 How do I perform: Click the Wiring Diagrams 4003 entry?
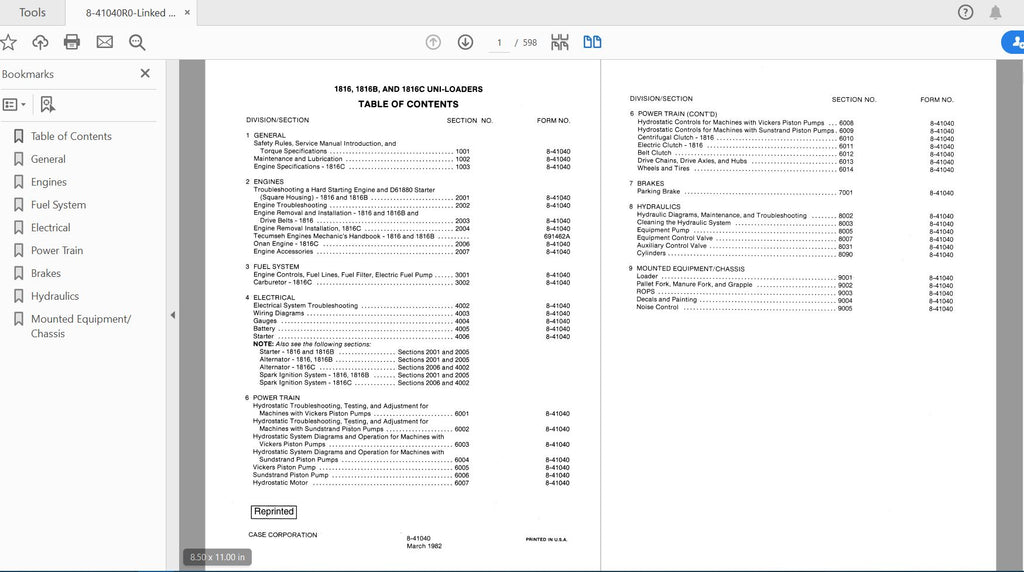[x=361, y=313]
